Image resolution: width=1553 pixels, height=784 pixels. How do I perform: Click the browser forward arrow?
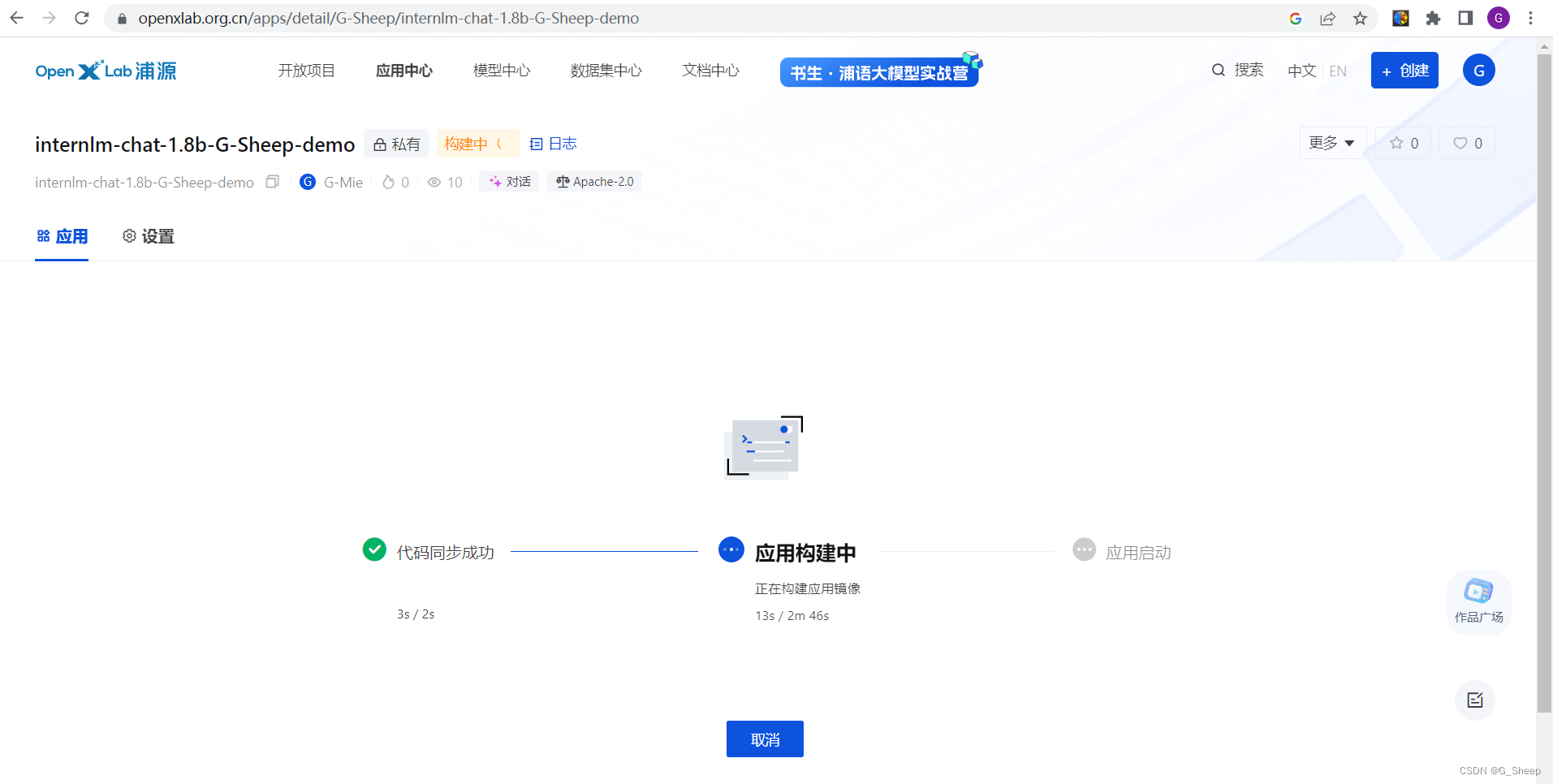[x=49, y=18]
